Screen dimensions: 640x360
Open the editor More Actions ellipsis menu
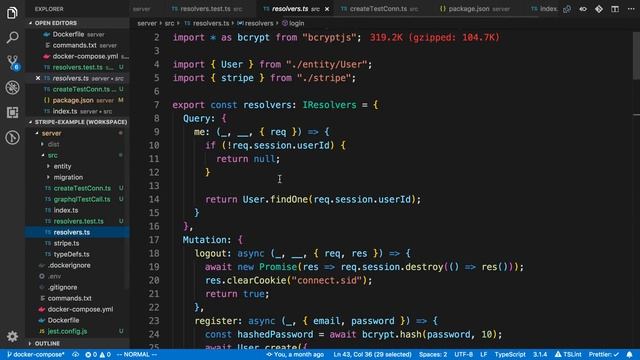631,9
